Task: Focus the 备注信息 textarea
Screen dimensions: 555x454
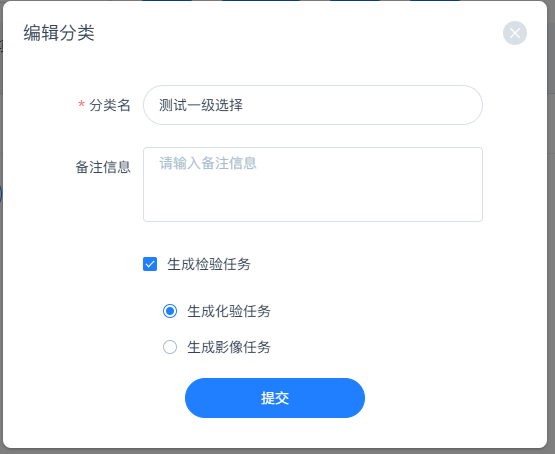Action: click(x=313, y=184)
